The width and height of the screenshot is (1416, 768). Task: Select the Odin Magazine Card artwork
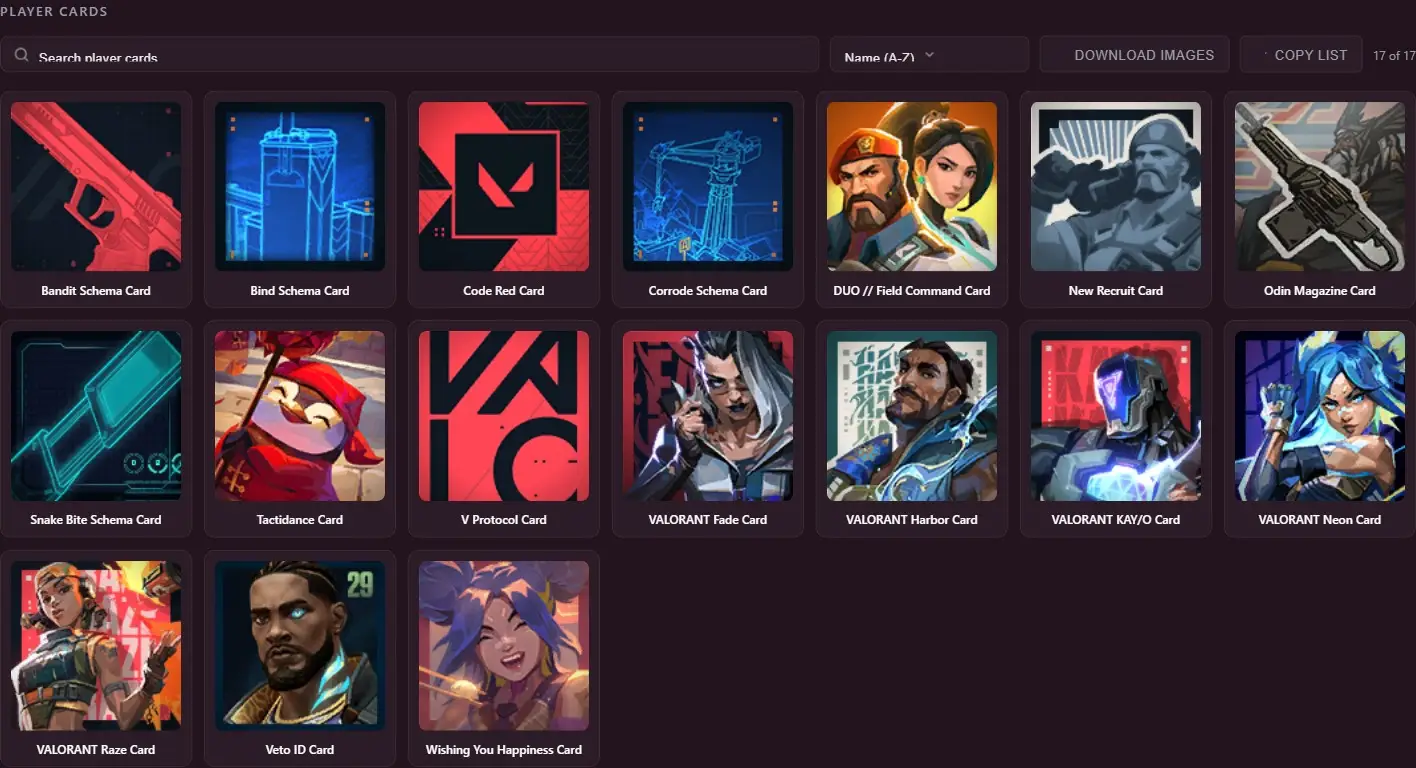tap(1320, 186)
